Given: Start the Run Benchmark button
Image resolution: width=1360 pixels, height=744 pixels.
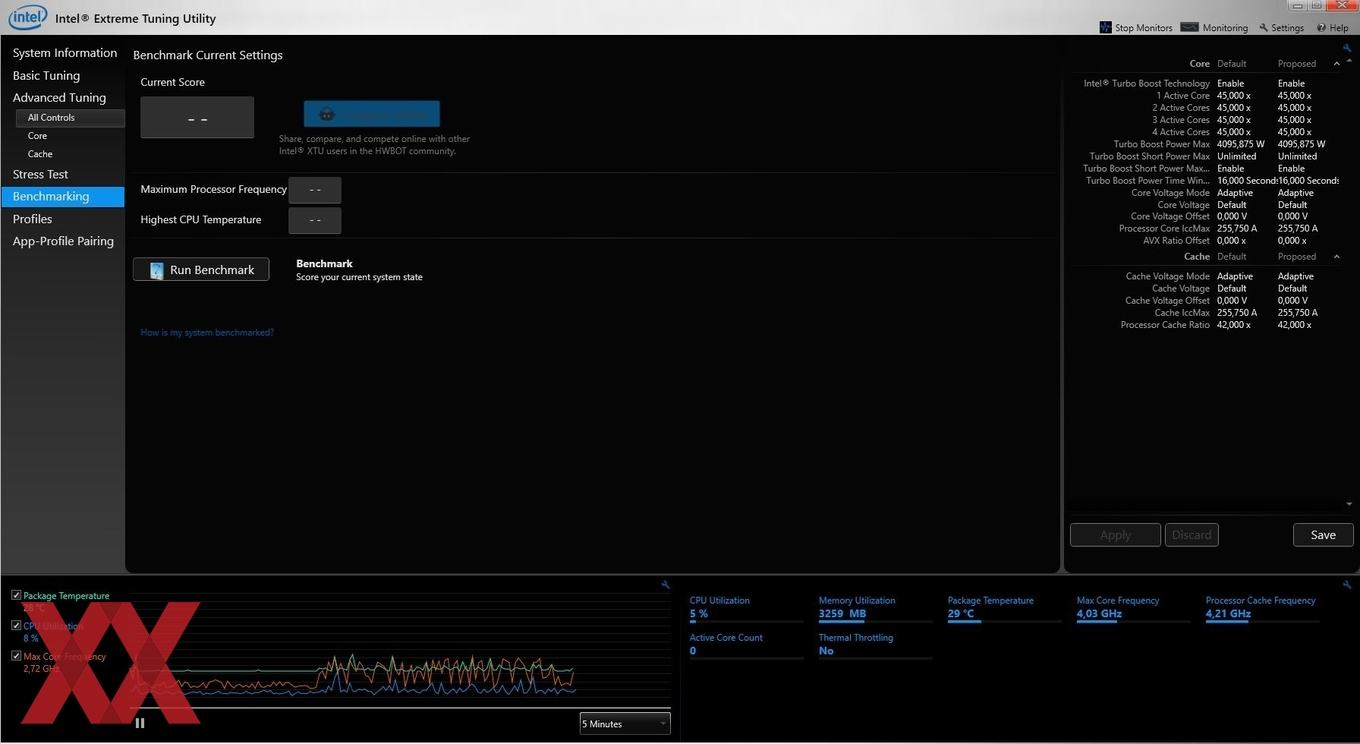Looking at the screenshot, I should 201,270.
